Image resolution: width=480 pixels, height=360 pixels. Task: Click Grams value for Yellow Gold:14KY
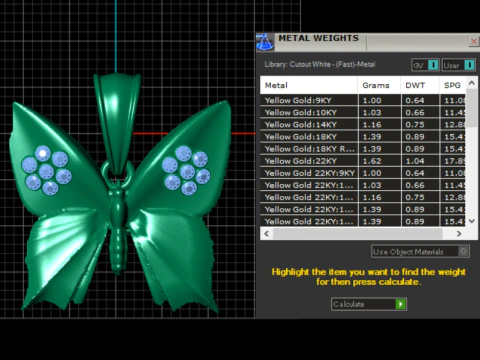pyautogui.click(x=379, y=125)
